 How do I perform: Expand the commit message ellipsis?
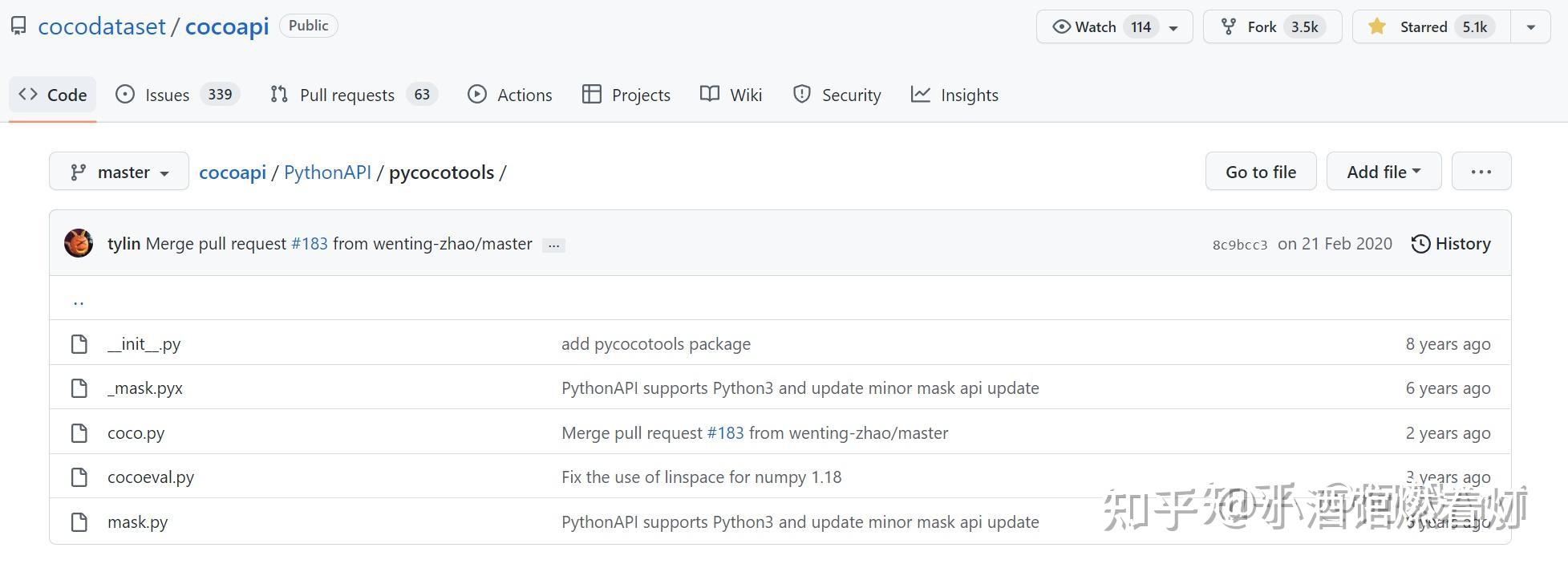(553, 245)
